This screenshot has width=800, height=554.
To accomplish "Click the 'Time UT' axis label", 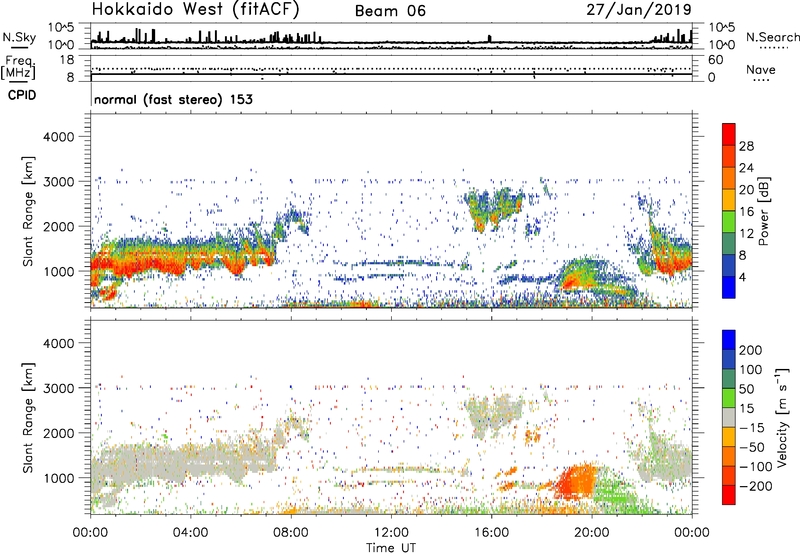I will (391, 548).
